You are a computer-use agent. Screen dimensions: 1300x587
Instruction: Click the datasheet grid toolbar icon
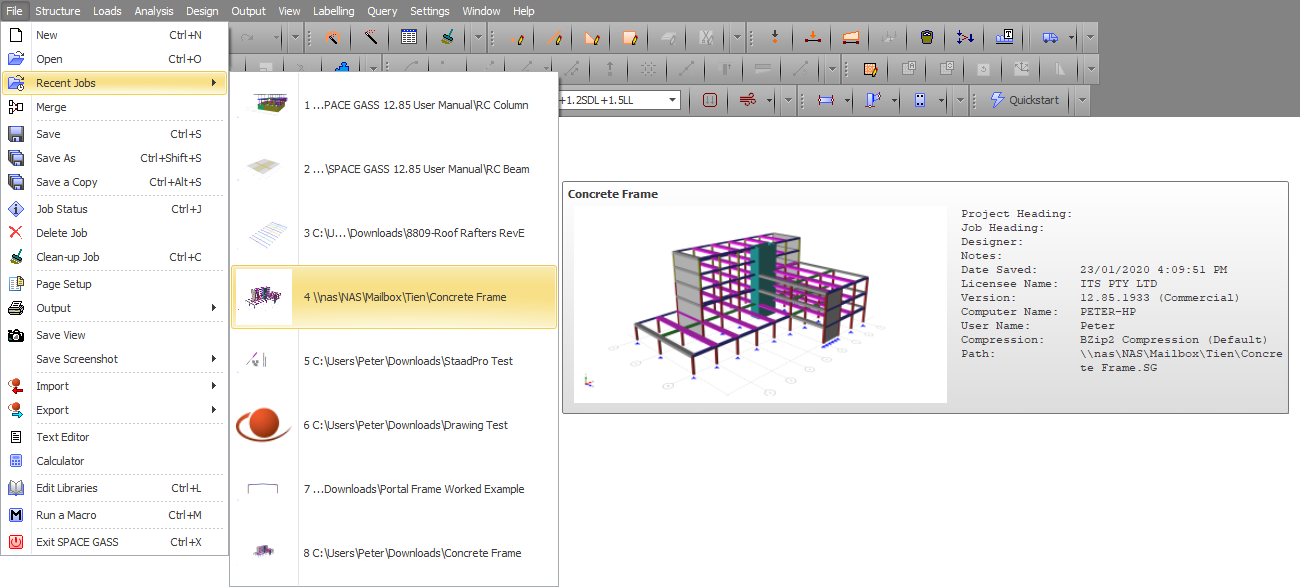pos(408,38)
